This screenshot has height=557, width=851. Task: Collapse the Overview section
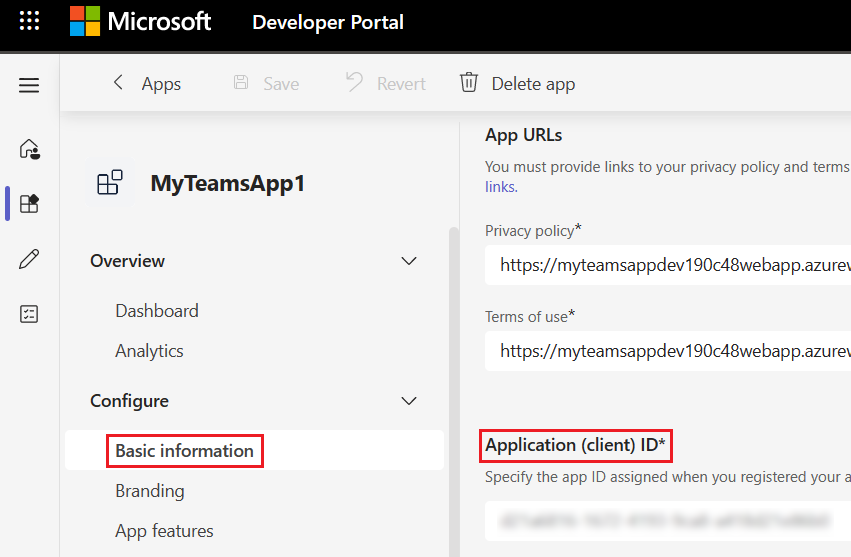coord(409,261)
